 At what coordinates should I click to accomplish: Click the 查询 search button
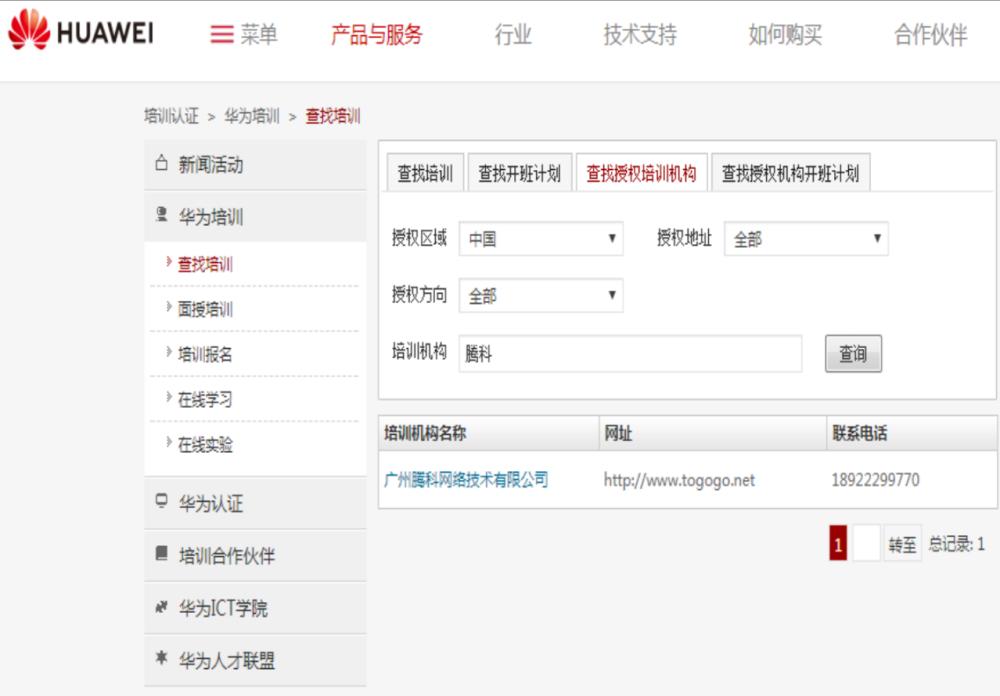pyautogui.click(x=853, y=353)
